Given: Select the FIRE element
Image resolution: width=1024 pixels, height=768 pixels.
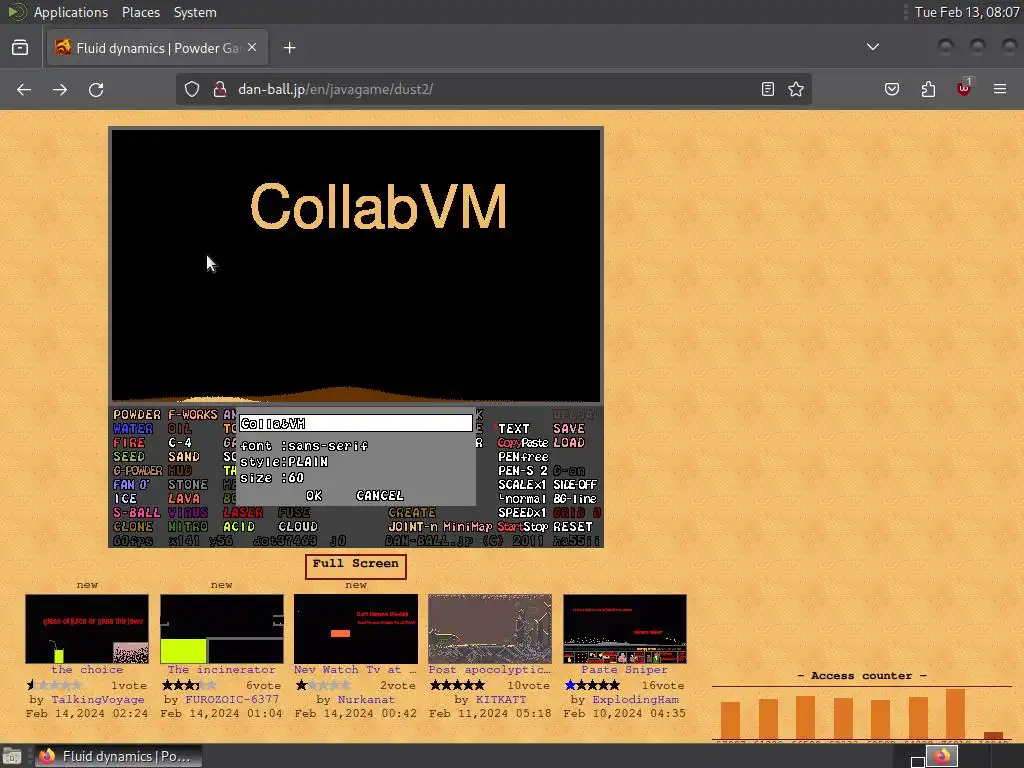Looking at the screenshot, I should click(x=129, y=443).
